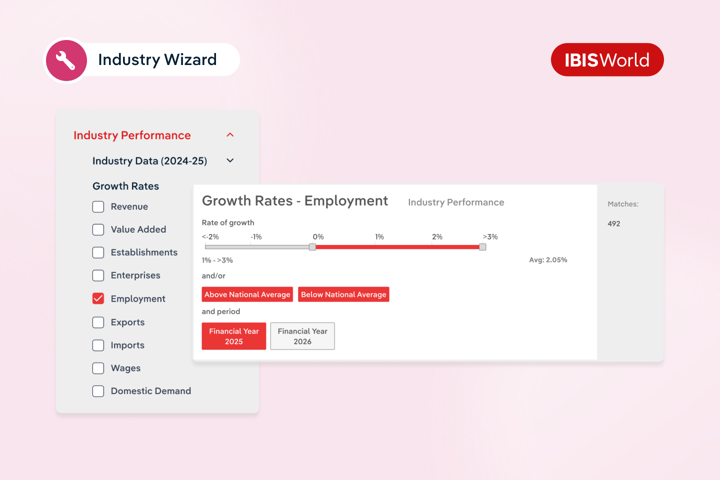Tick the Domestic Demand checkbox
Viewport: 720px width, 480px height.
pos(98,392)
